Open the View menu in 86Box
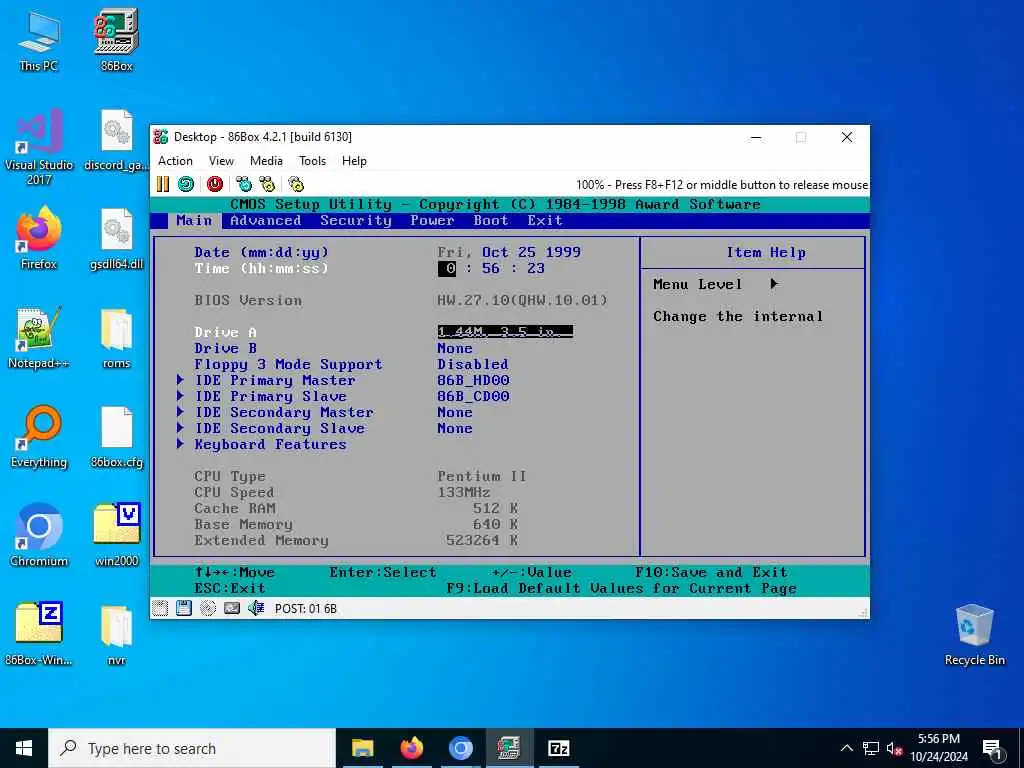This screenshot has height=768, width=1024. point(221,161)
